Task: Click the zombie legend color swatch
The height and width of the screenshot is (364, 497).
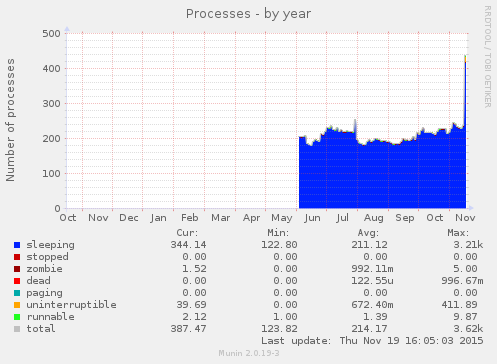Action: (x=17, y=269)
